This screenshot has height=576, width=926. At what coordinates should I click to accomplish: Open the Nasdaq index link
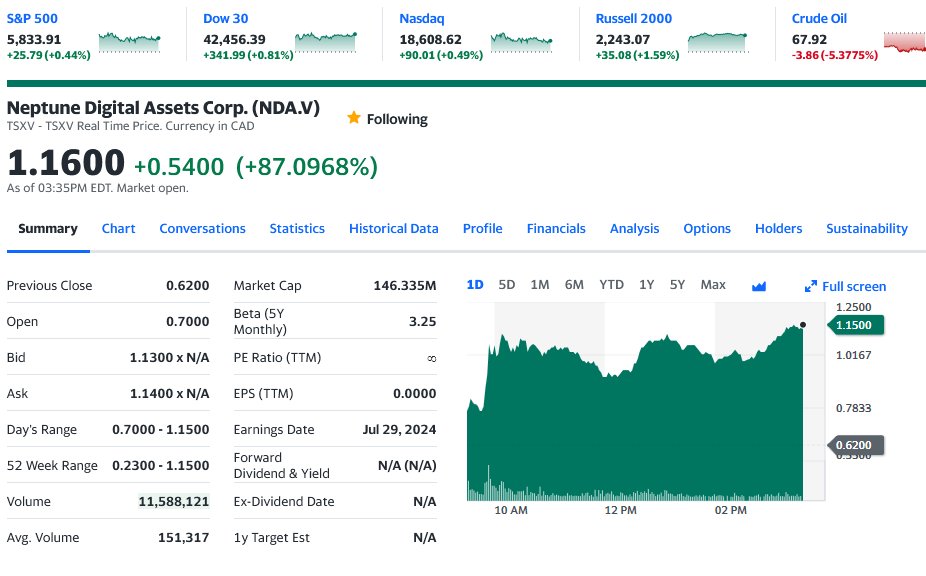coord(422,18)
